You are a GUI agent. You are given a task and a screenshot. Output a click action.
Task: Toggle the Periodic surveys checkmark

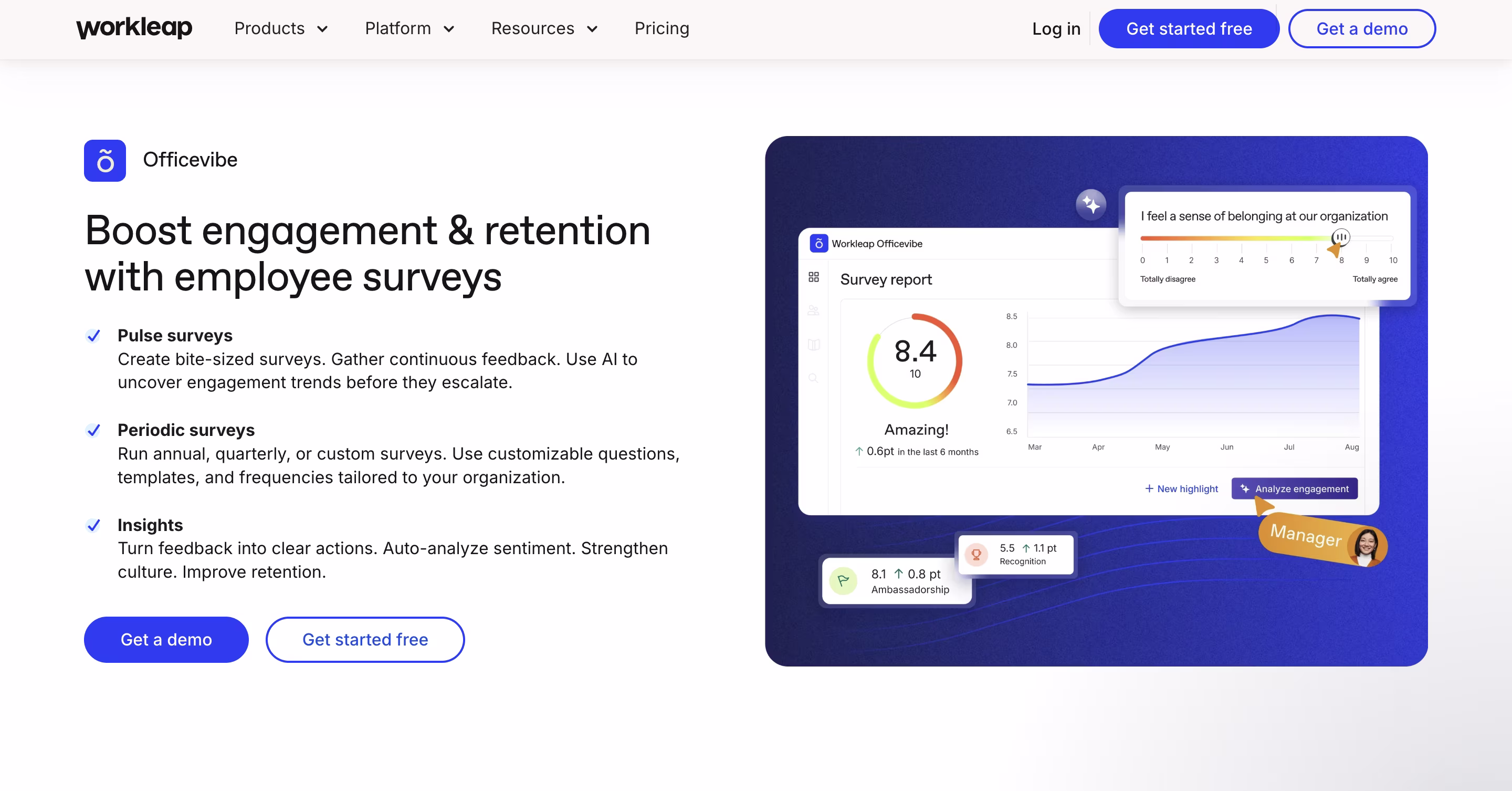coord(93,430)
